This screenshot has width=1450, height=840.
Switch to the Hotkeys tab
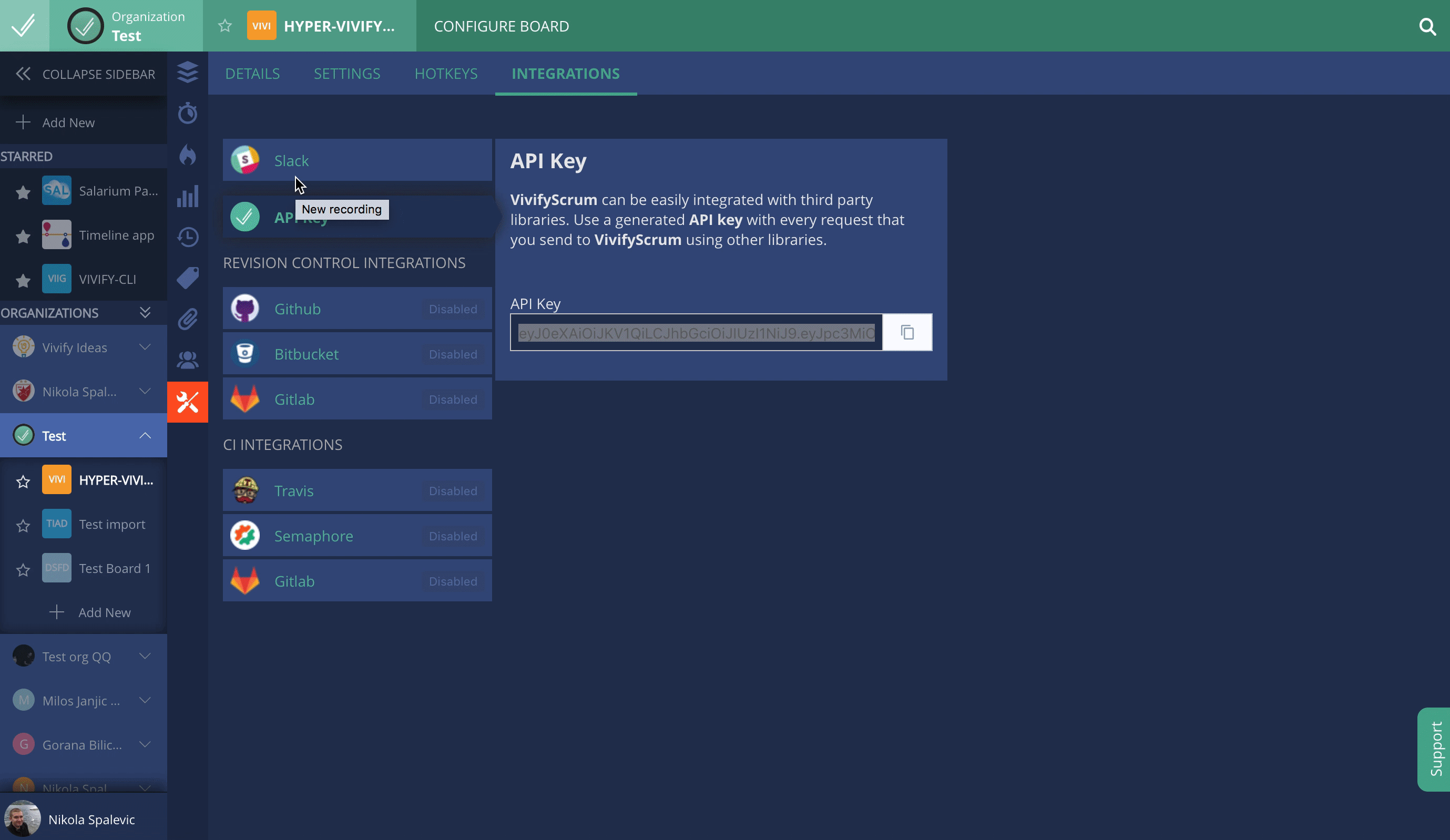tap(446, 74)
